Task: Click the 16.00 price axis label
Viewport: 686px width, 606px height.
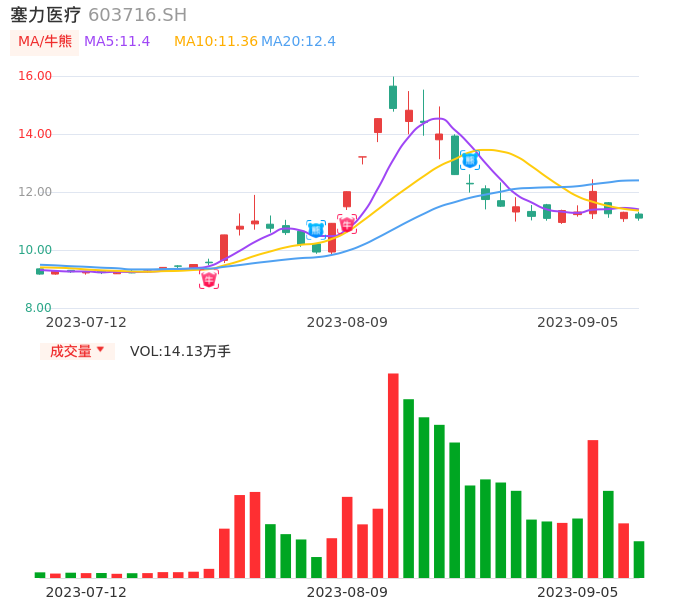Action: click(35, 76)
